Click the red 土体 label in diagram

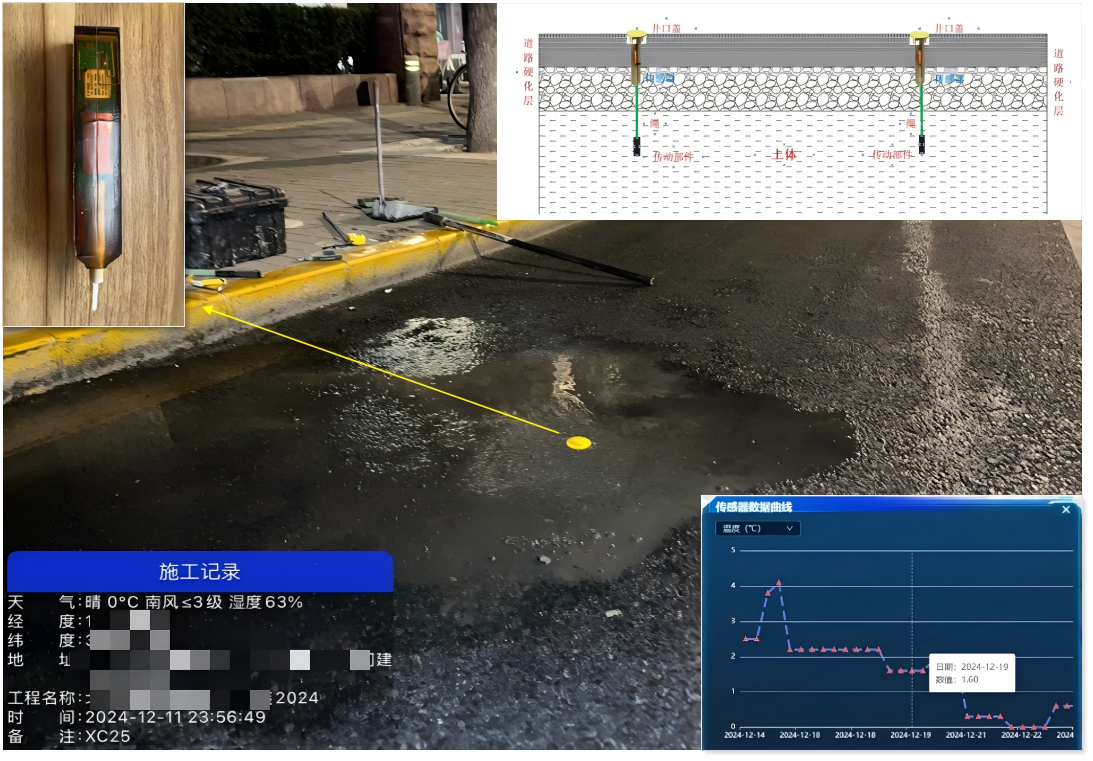point(784,155)
